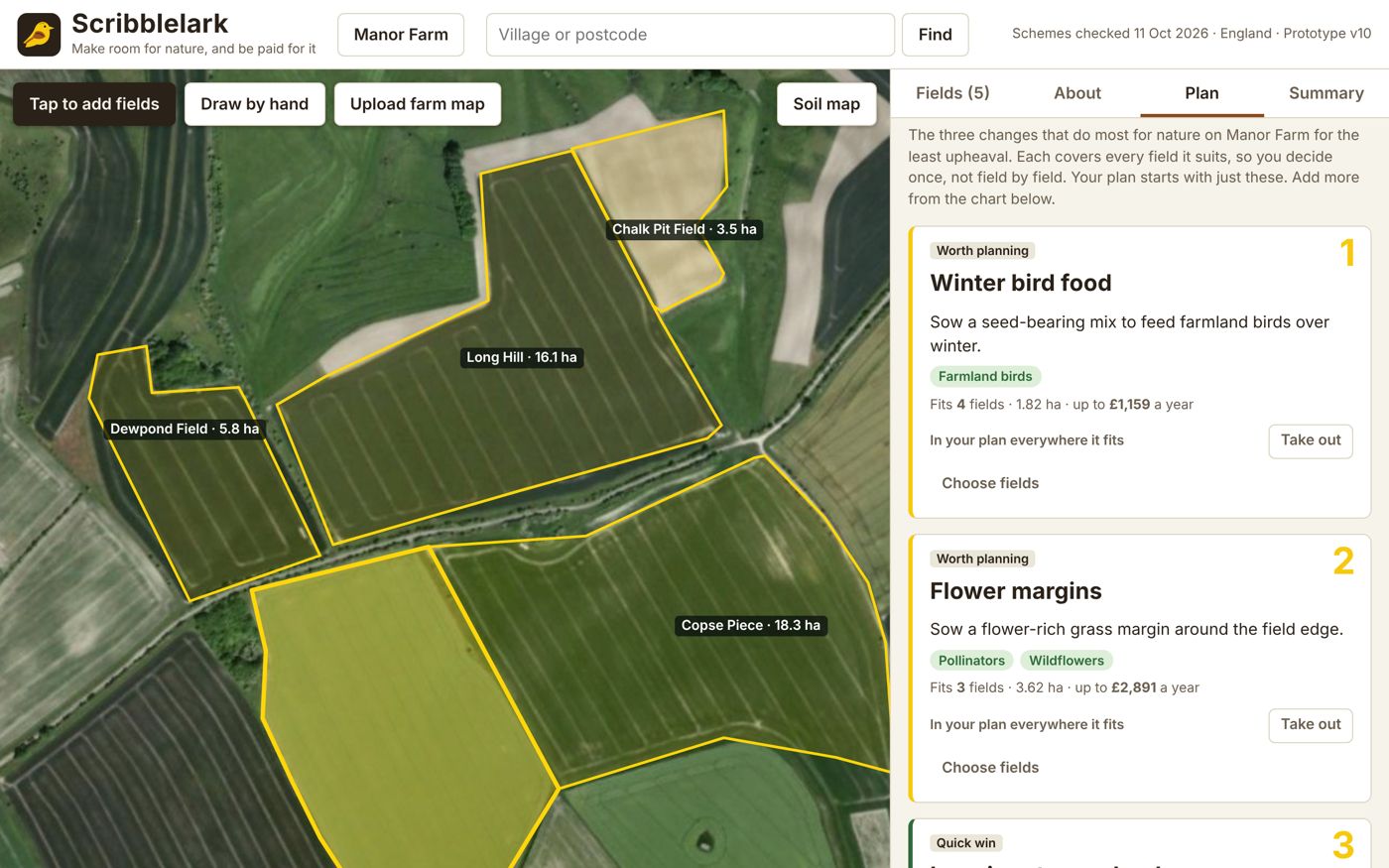The height and width of the screenshot is (868, 1389).
Task: Click the Scribblelark bird logo icon
Action: tap(39, 35)
